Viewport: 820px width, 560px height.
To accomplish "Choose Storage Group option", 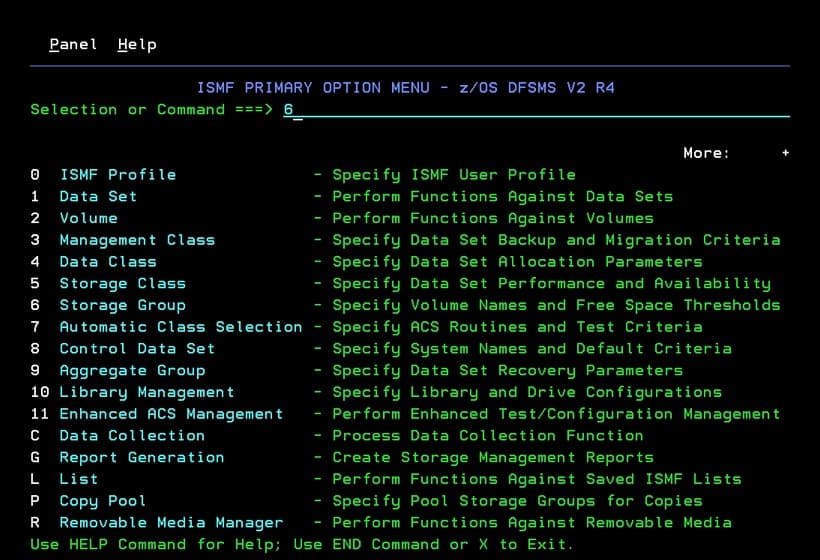I will tap(122, 306).
